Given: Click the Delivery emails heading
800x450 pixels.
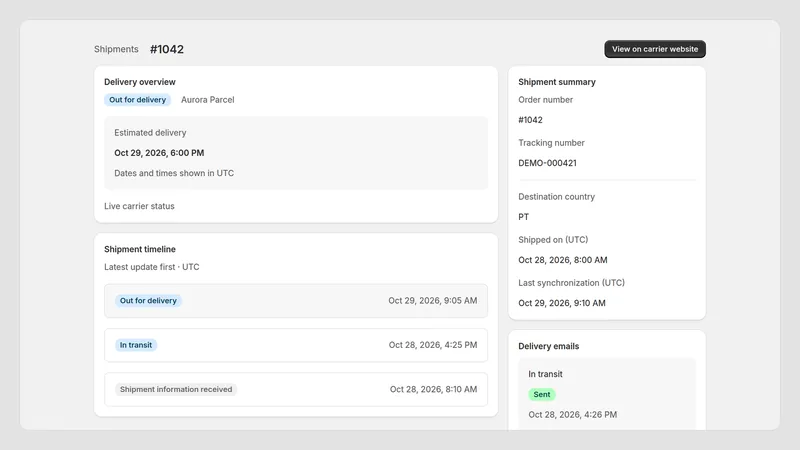Looking at the screenshot, I should [x=548, y=346].
